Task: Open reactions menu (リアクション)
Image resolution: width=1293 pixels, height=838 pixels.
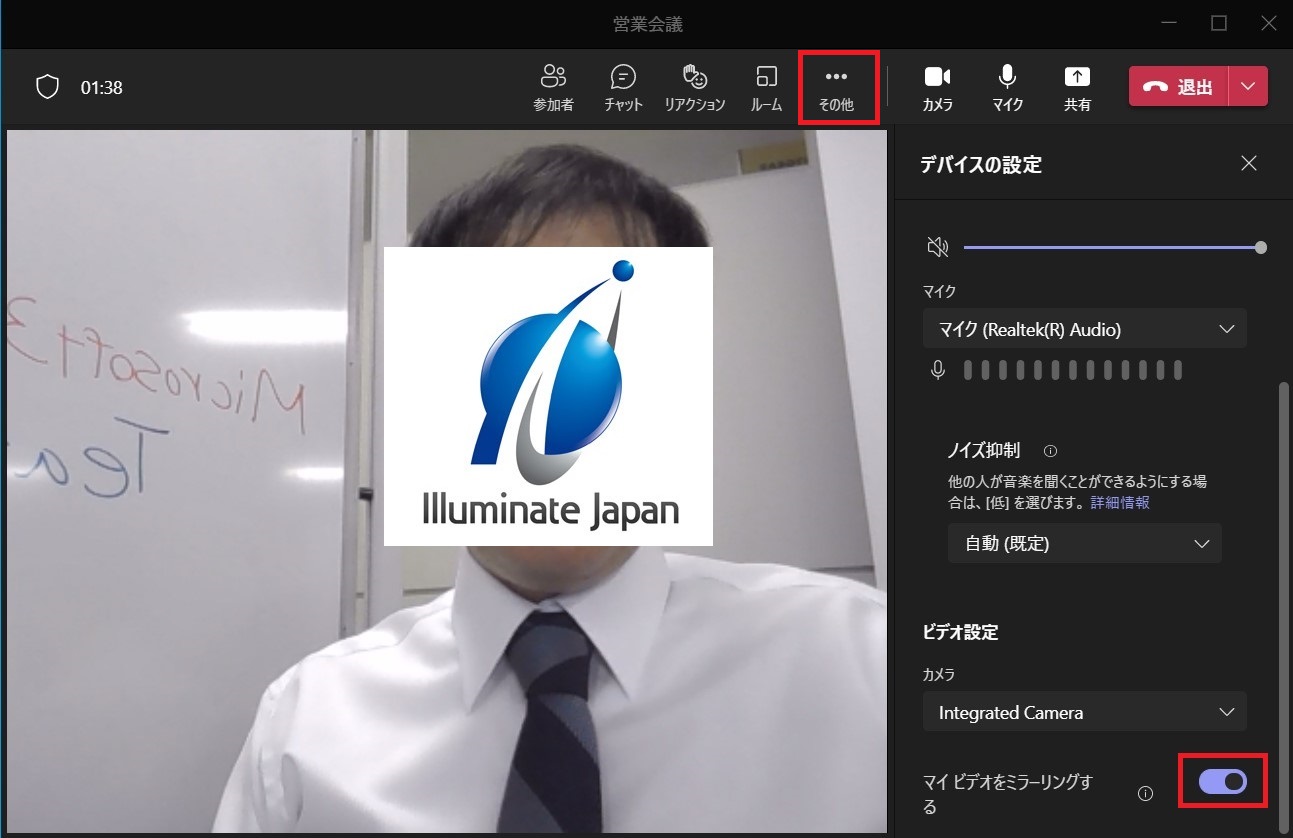Action: coord(694,87)
